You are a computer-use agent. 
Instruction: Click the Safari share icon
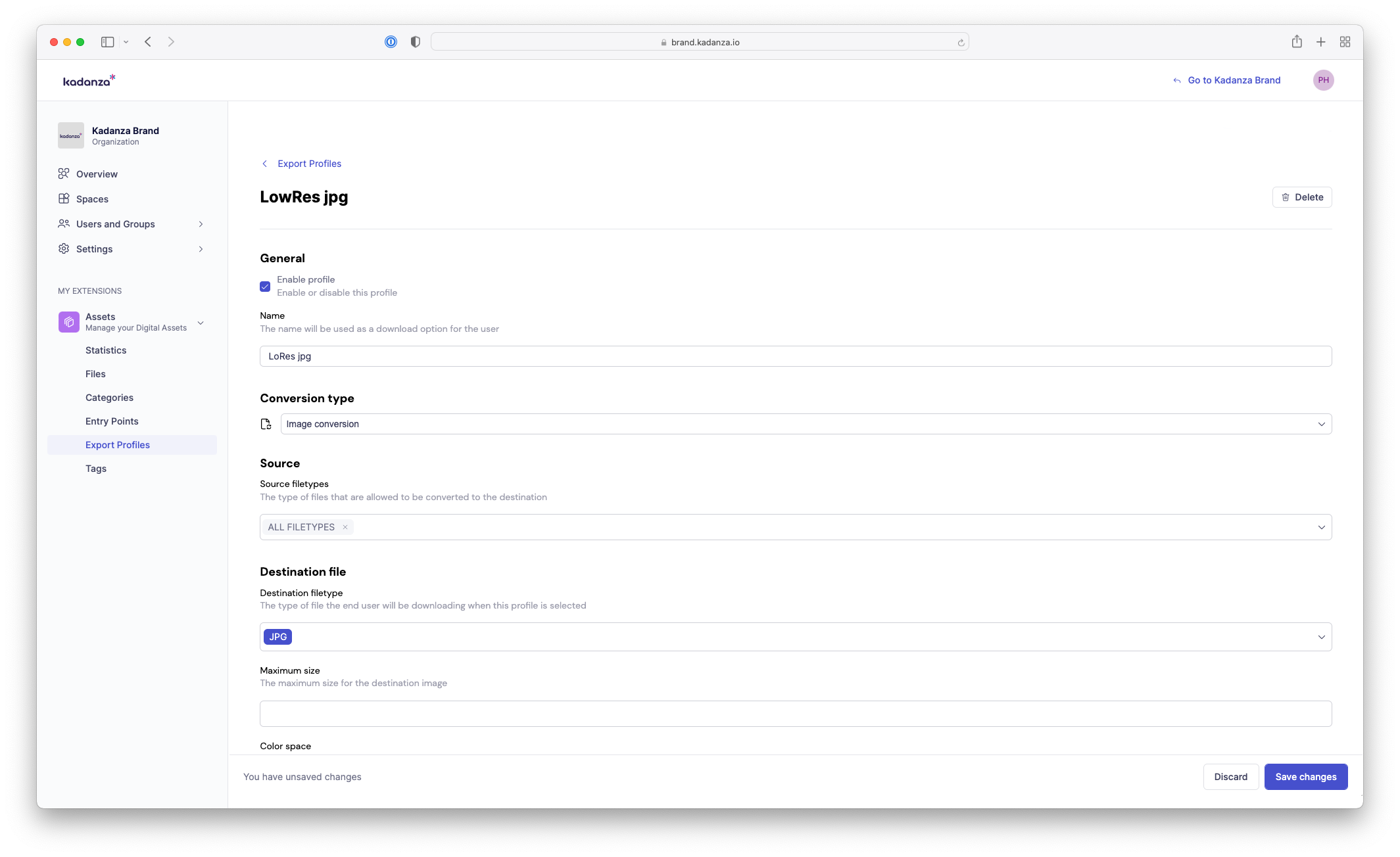[x=1296, y=42]
